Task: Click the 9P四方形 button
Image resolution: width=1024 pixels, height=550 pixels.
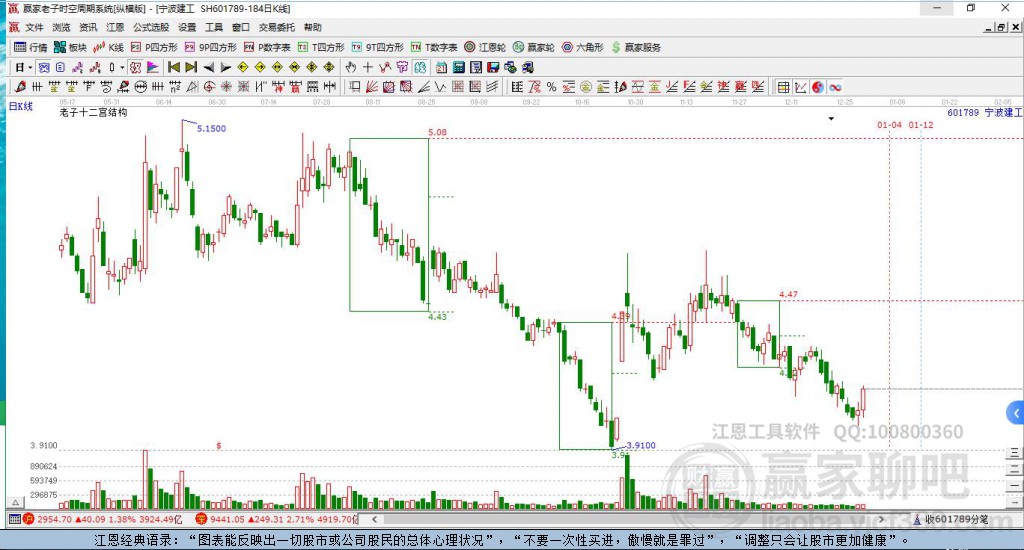Action: coord(211,47)
